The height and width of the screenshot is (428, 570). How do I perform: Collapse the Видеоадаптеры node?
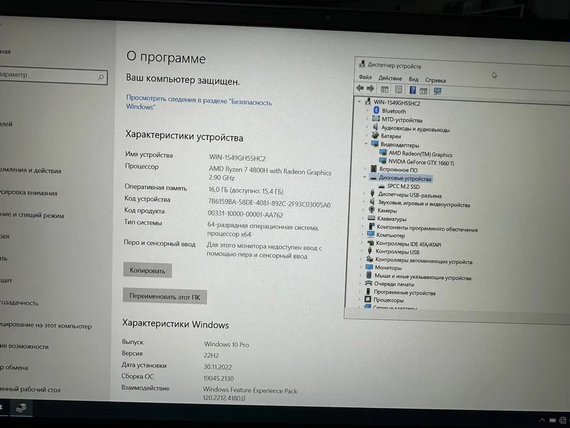[x=366, y=143]
